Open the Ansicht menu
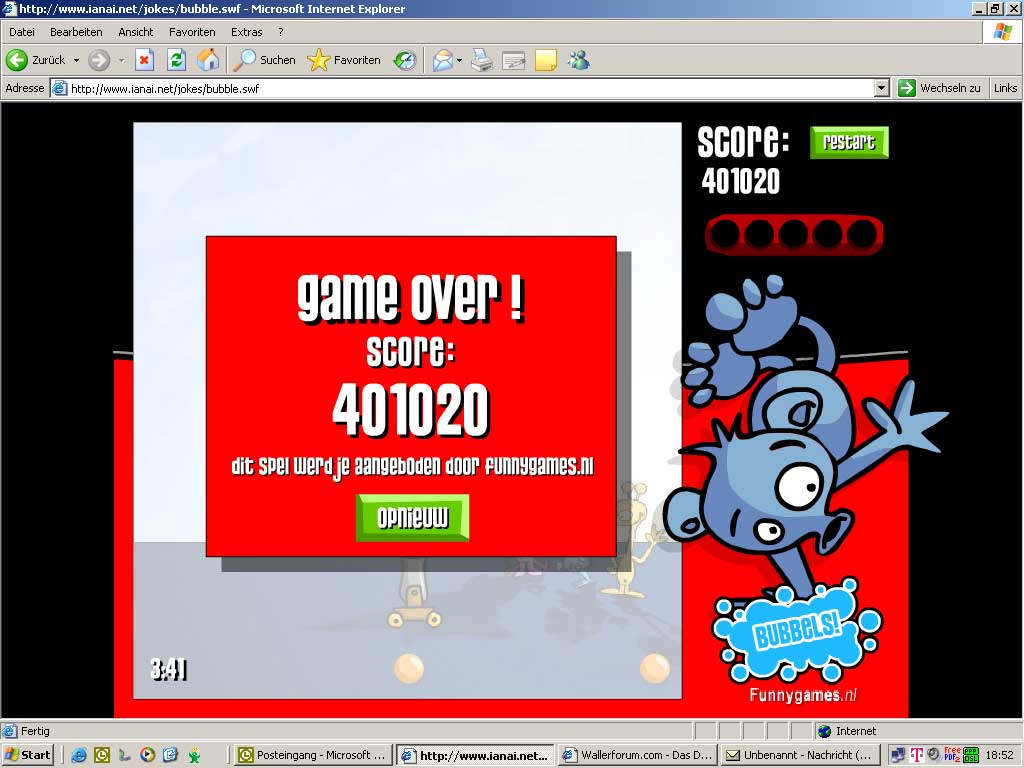Image resolution: width=1024 pixels, height=768 pixels. [x=136, y=32]
